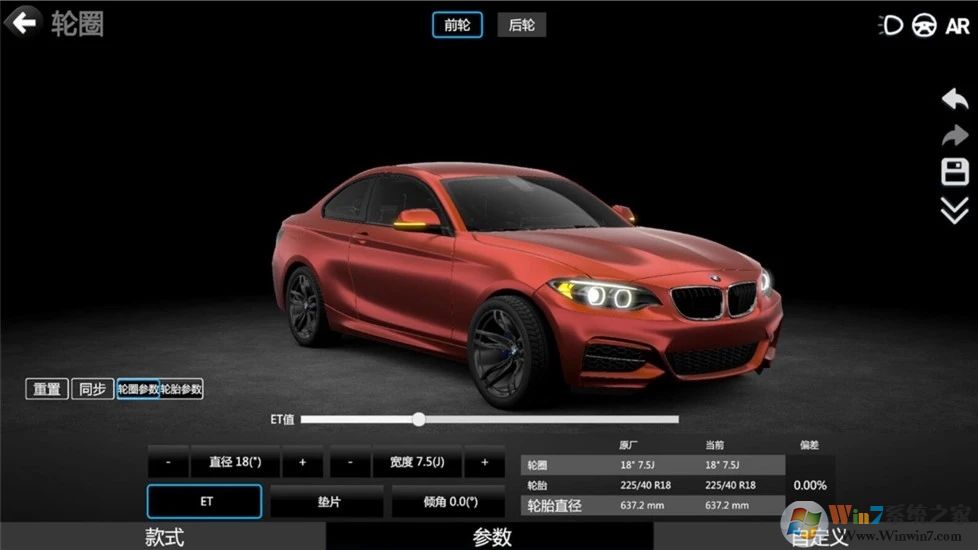Click the 原厂 column header
This screenshot has height=550, width=978.
(628, 445)
